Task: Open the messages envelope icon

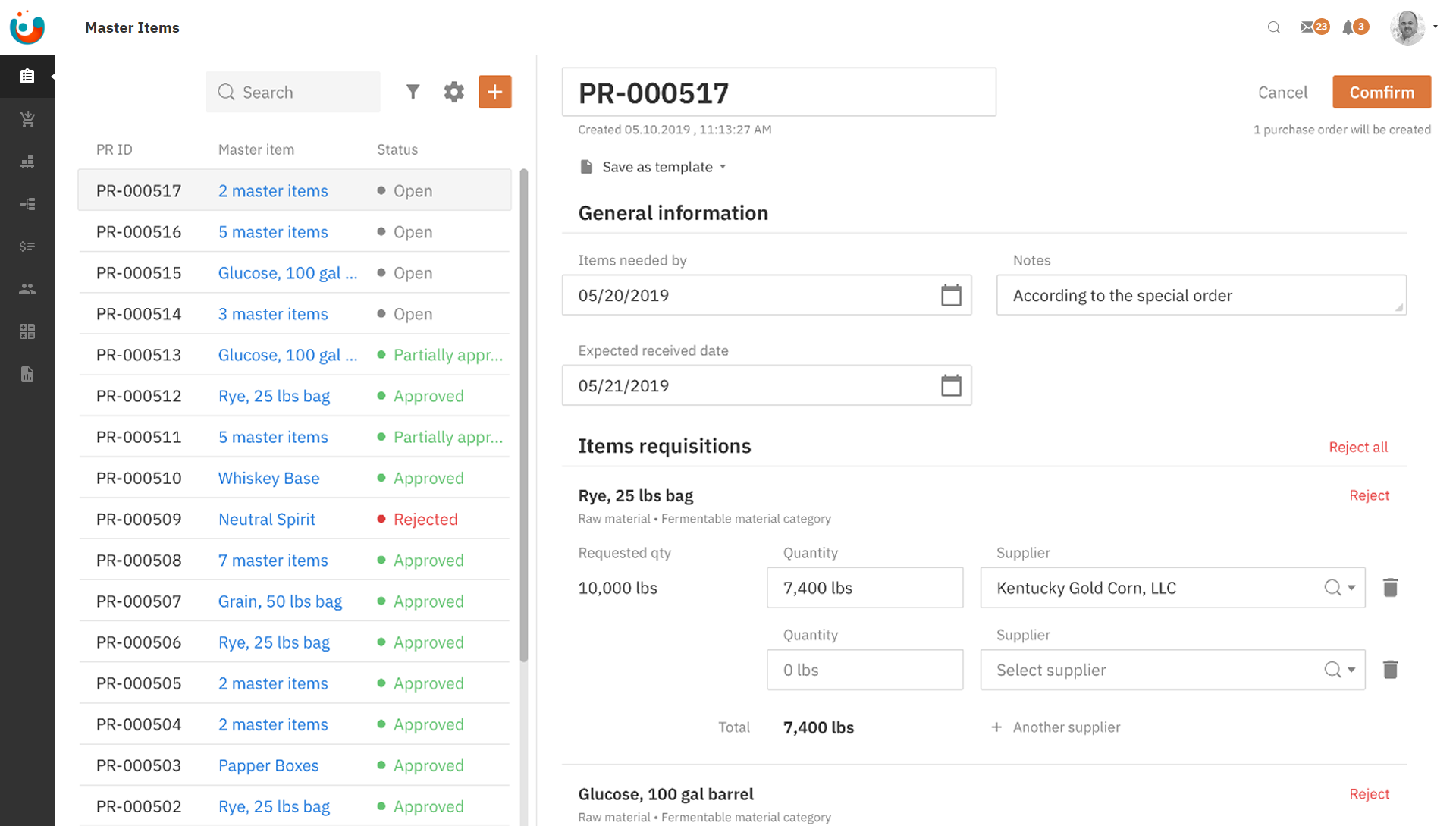Action: pos(1307,27)
